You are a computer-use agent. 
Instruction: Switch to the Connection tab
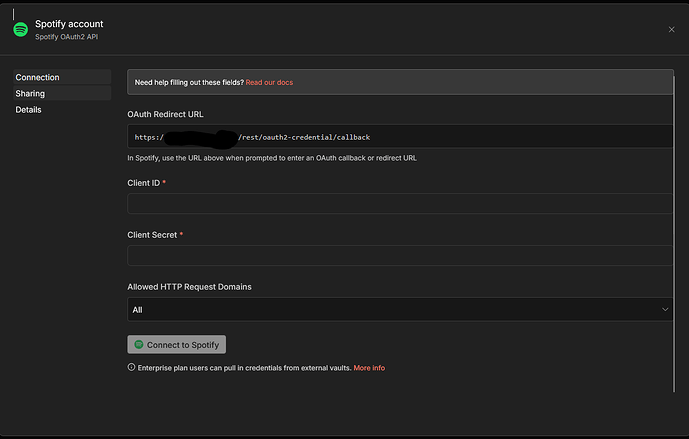[x=37, y=77]
